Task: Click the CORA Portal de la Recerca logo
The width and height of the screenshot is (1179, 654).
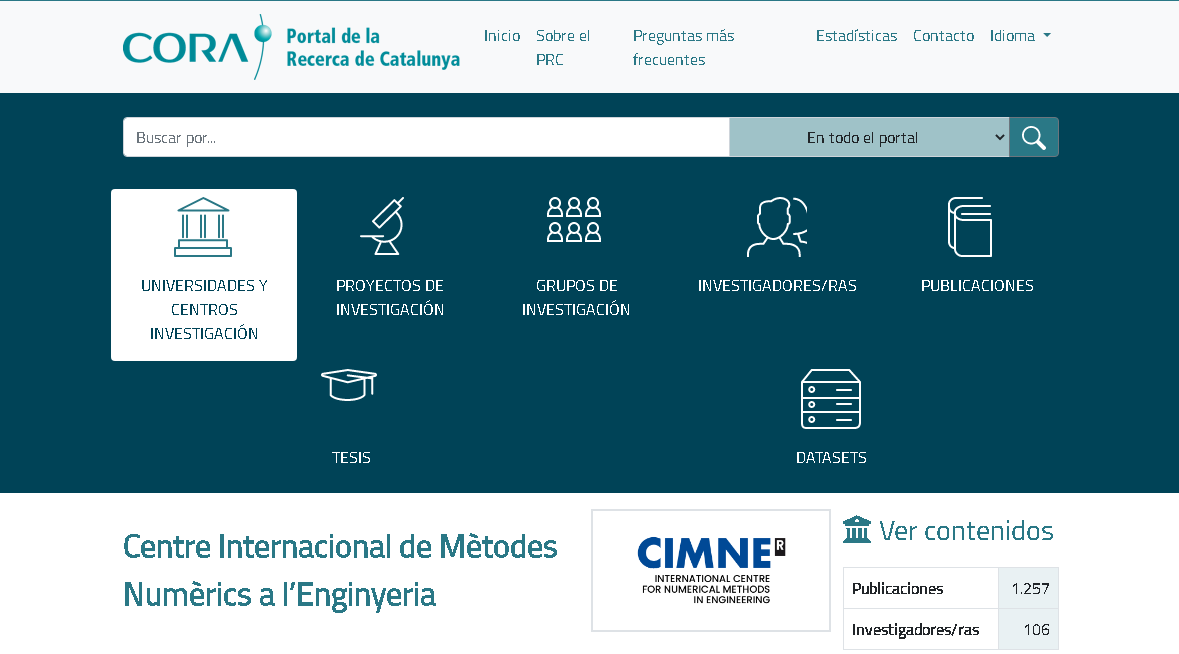Action: click(291, 47)
